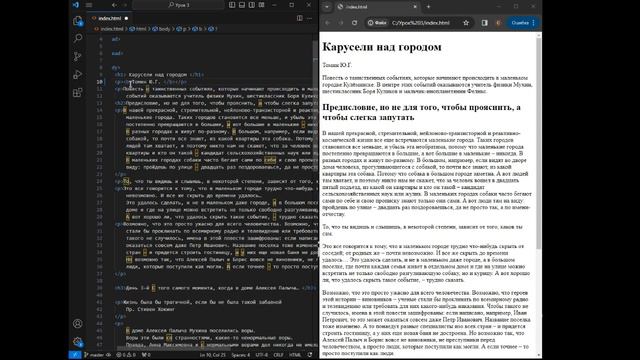Select the index.html editor tab
Image resolution: width=640 pixels, height=360 pixels.
pos(110,18)
